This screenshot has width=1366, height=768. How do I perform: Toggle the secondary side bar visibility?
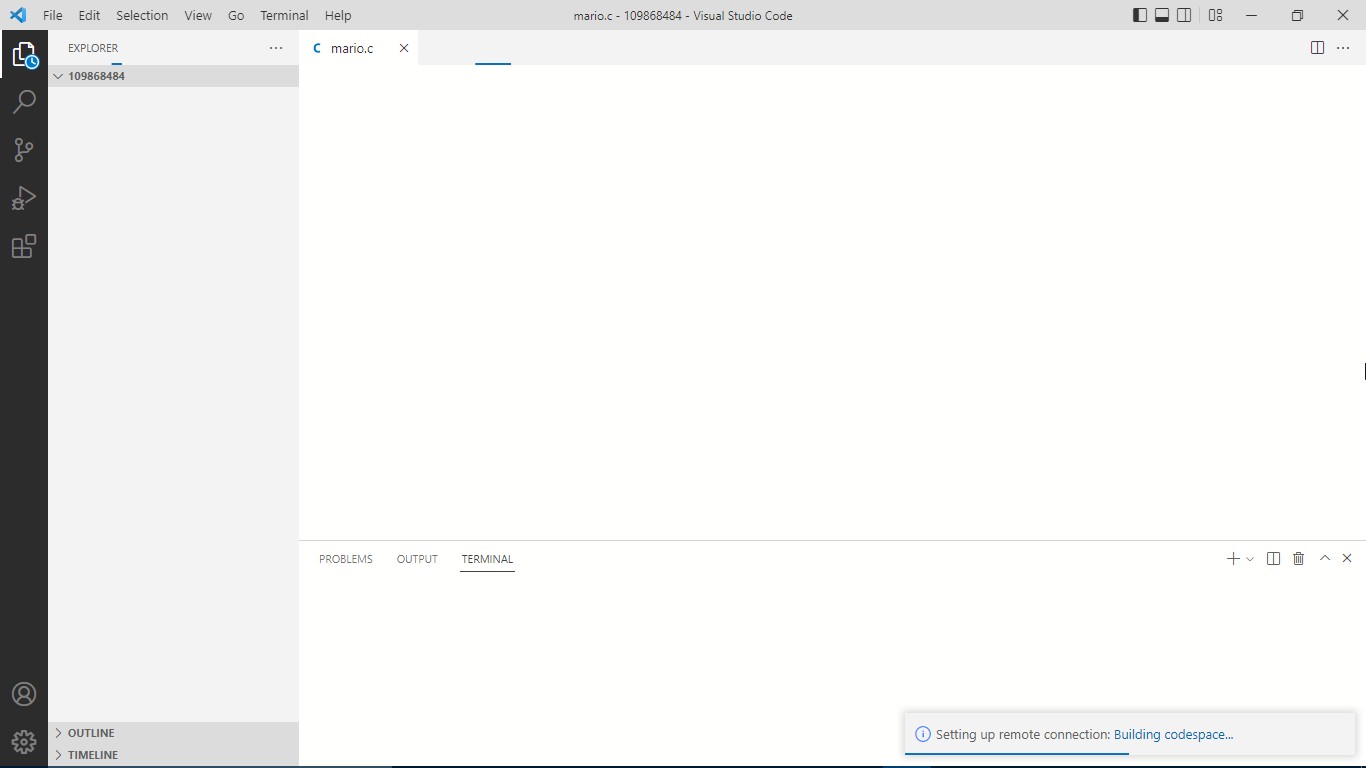point(1184,15)
